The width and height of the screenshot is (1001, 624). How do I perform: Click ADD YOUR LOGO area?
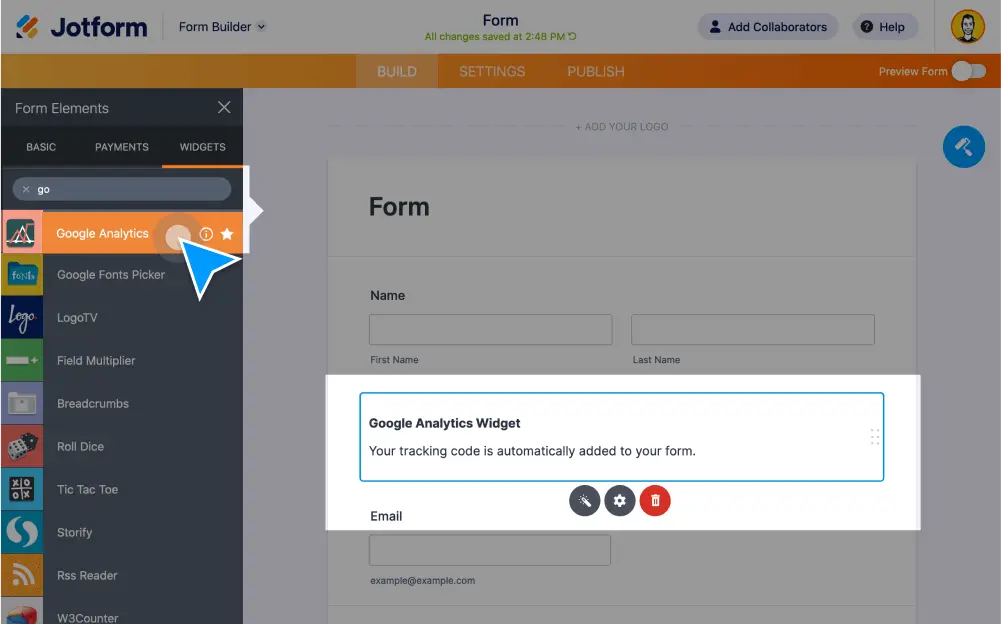point(622,126)
